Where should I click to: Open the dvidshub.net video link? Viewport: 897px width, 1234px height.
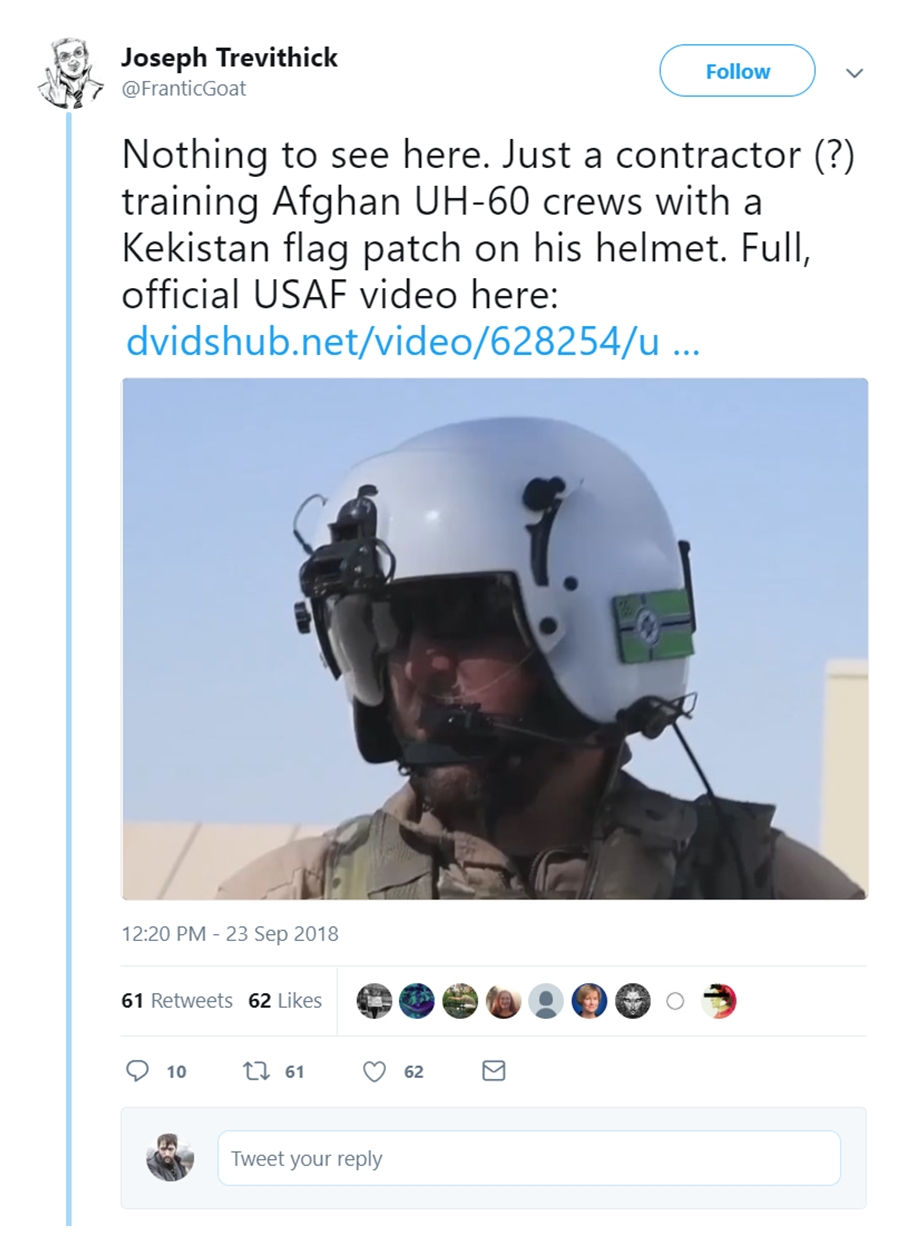click(414, 342)
